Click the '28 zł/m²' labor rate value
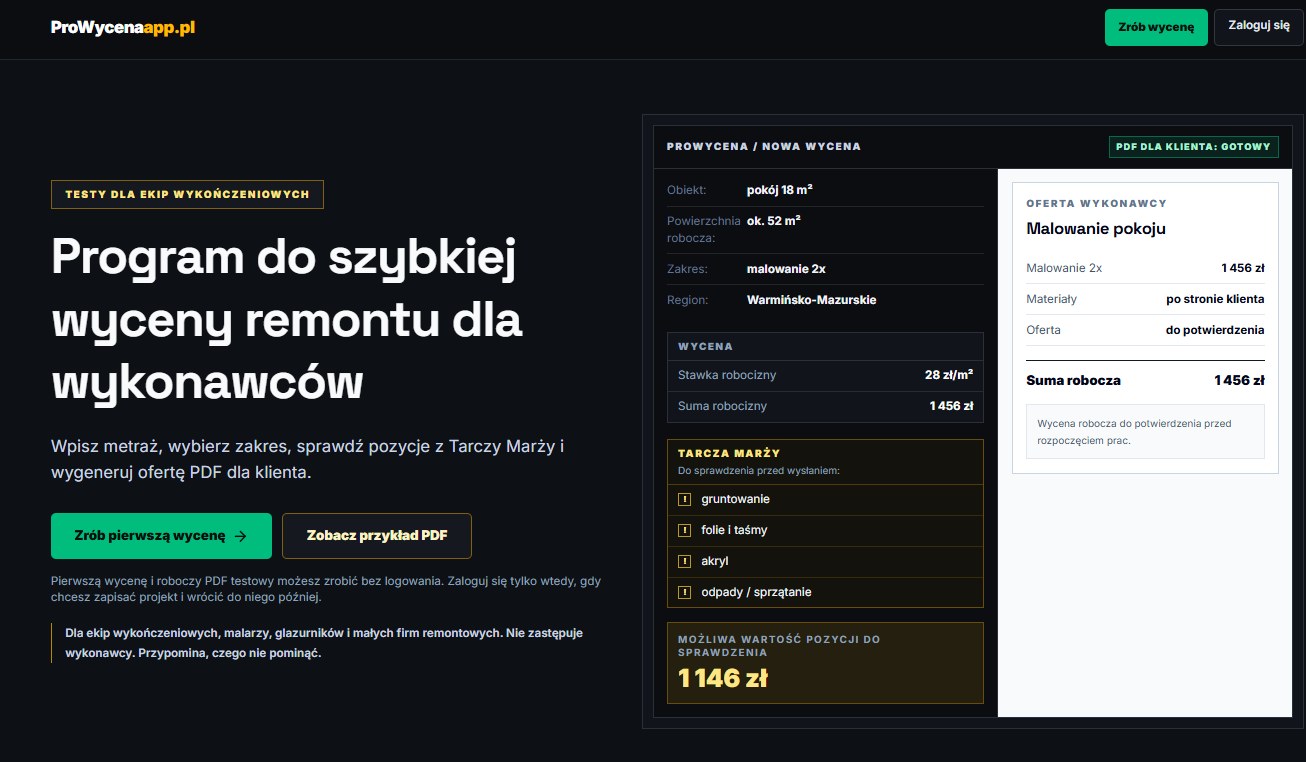 coord(949,375)
